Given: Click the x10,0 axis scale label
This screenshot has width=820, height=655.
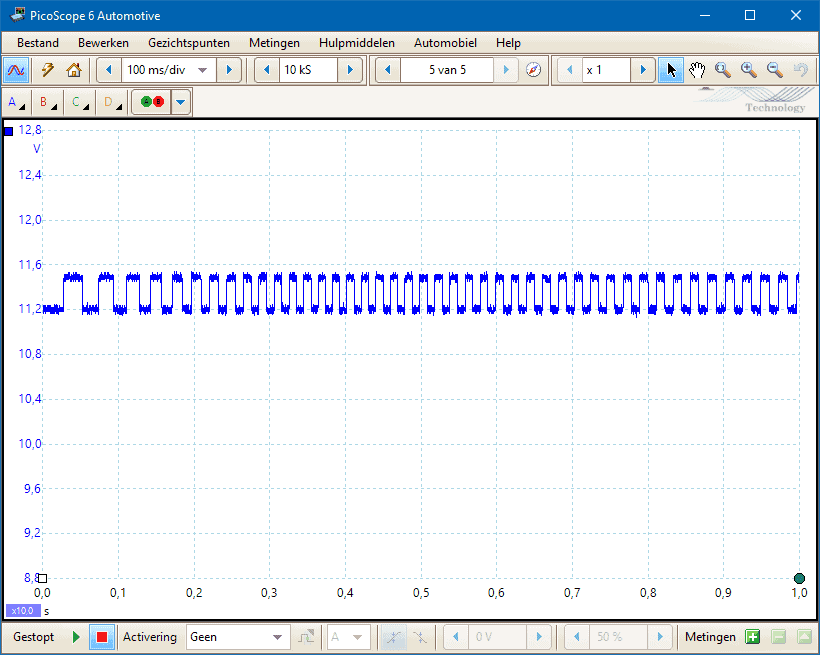Looking at the screenshot, I should pos(22,610).
